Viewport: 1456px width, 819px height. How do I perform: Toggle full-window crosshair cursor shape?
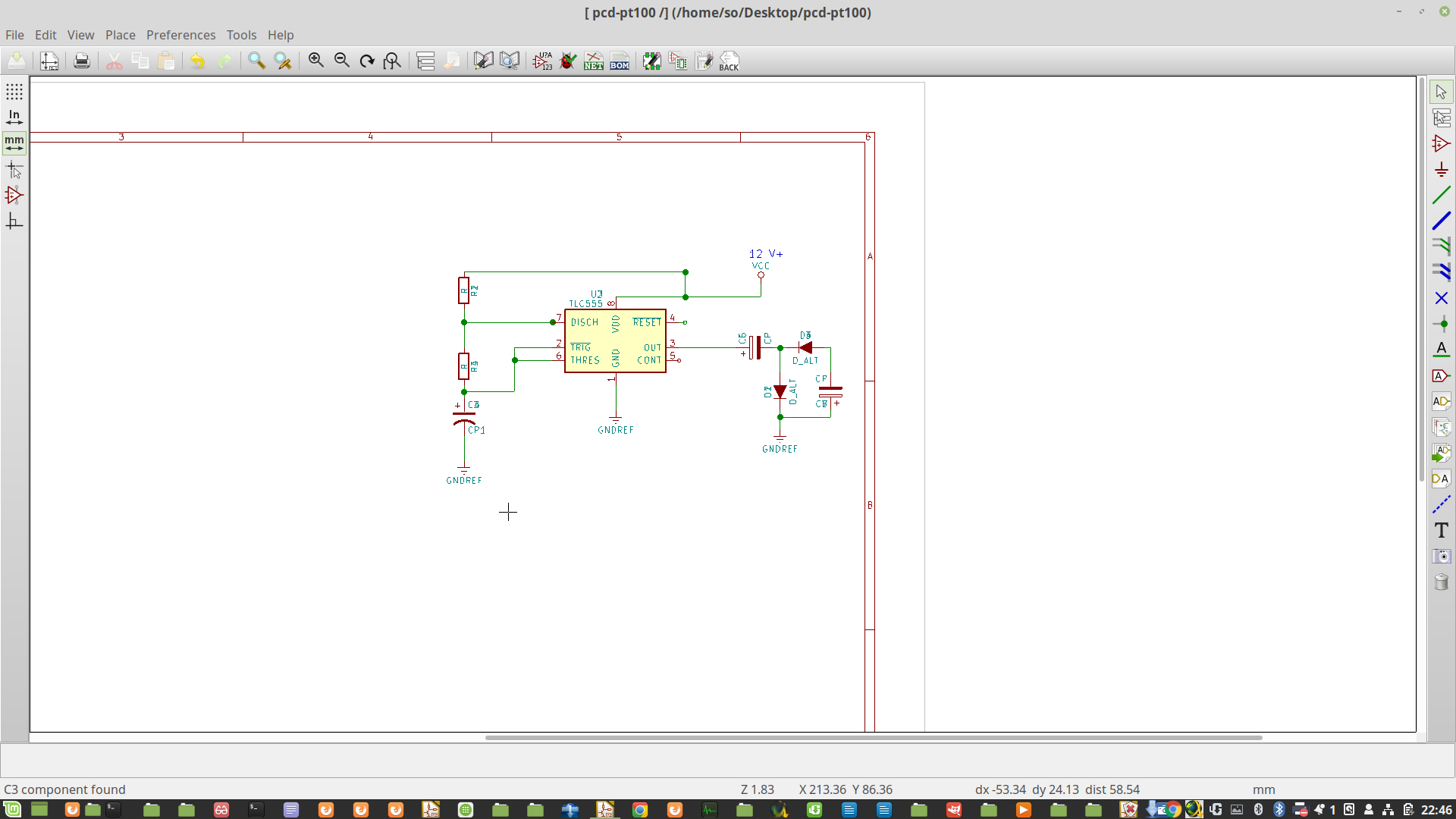point(14,170)
